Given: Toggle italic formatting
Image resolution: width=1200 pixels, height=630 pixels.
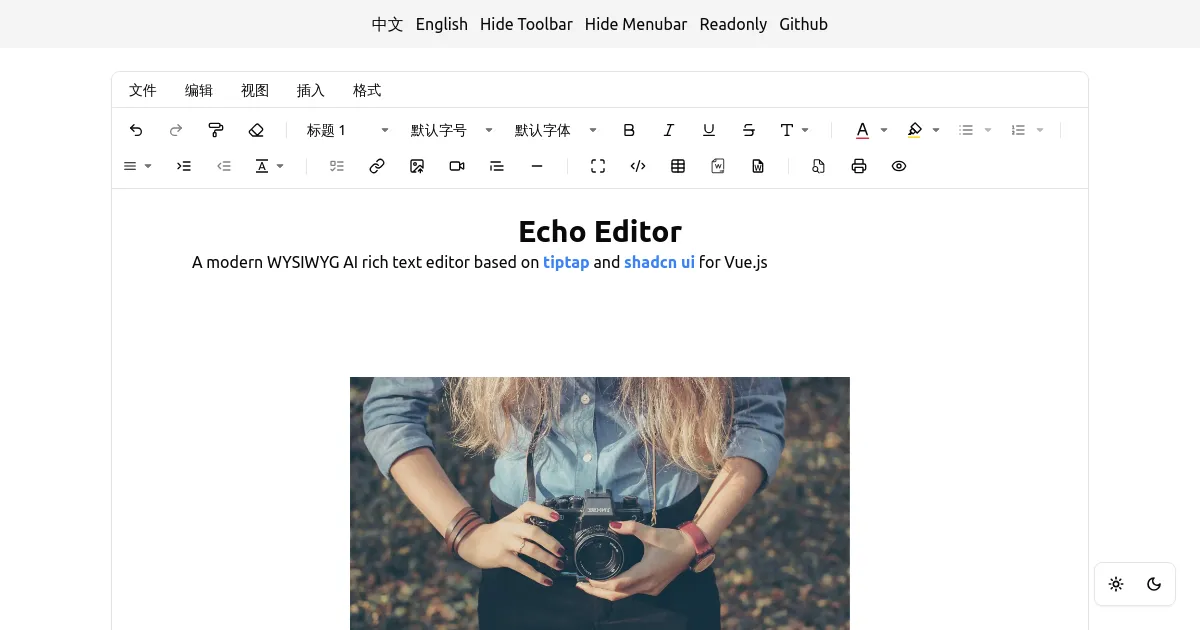Looking at the screenshot, I should (x=669, y=130).
